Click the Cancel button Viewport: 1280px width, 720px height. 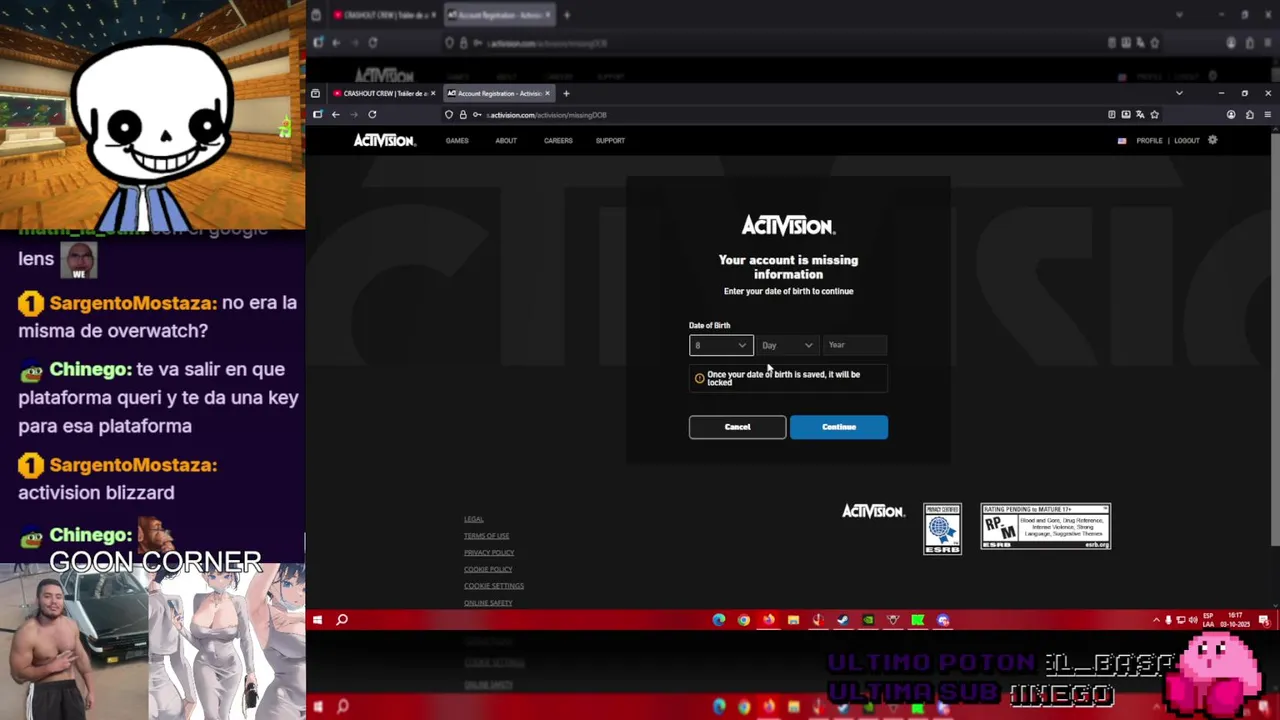[737, 427]
